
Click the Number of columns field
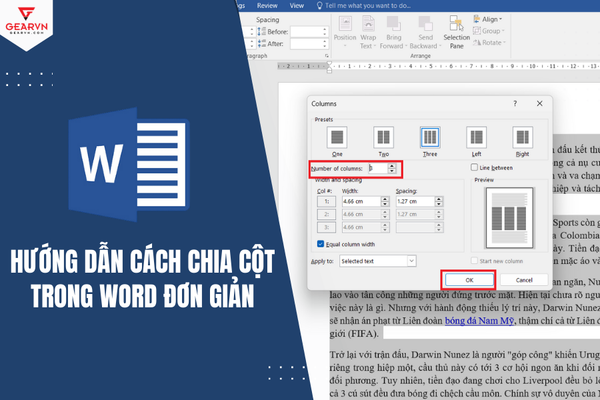pos(378,168)
